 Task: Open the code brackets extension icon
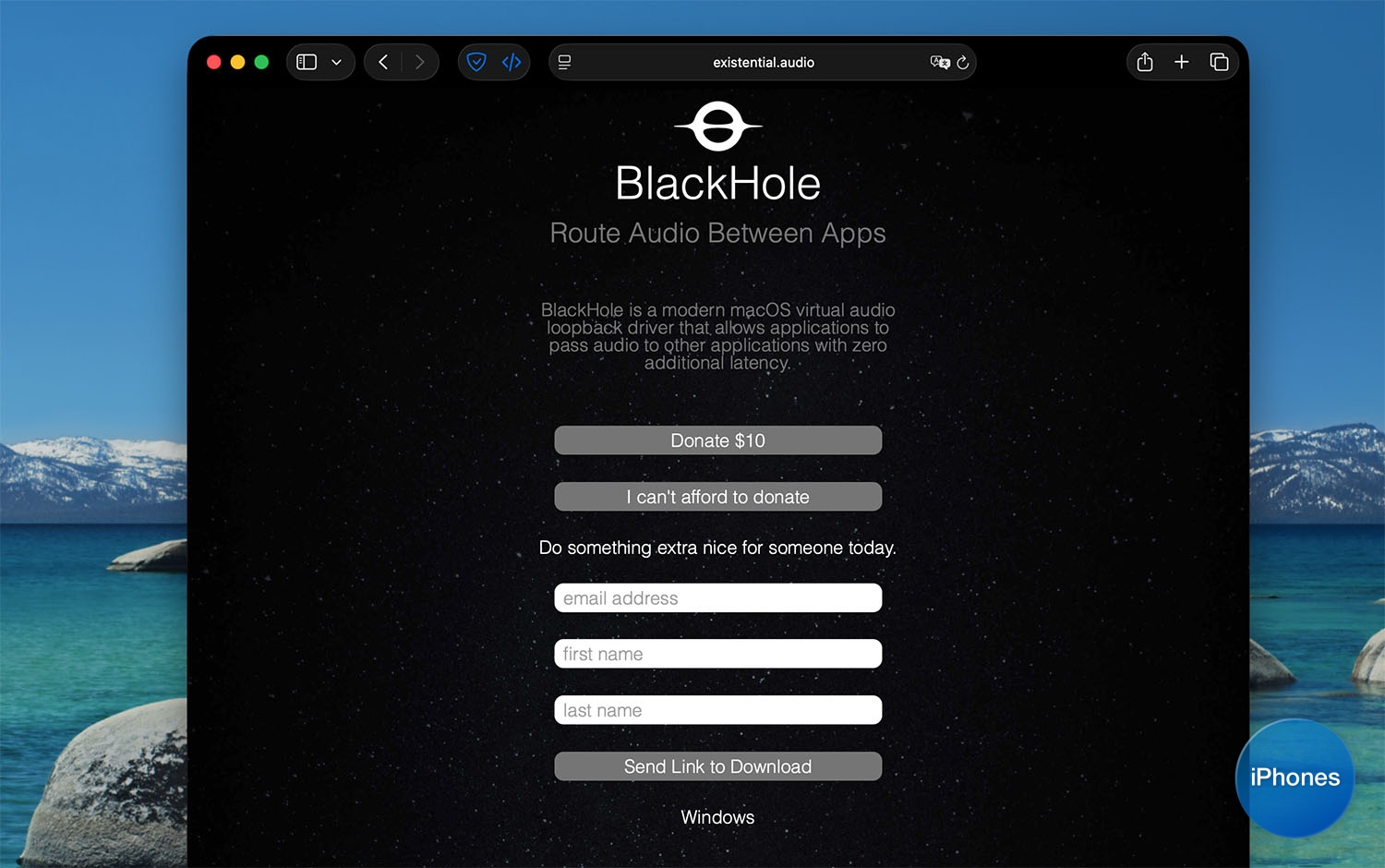tap(512, 62)
